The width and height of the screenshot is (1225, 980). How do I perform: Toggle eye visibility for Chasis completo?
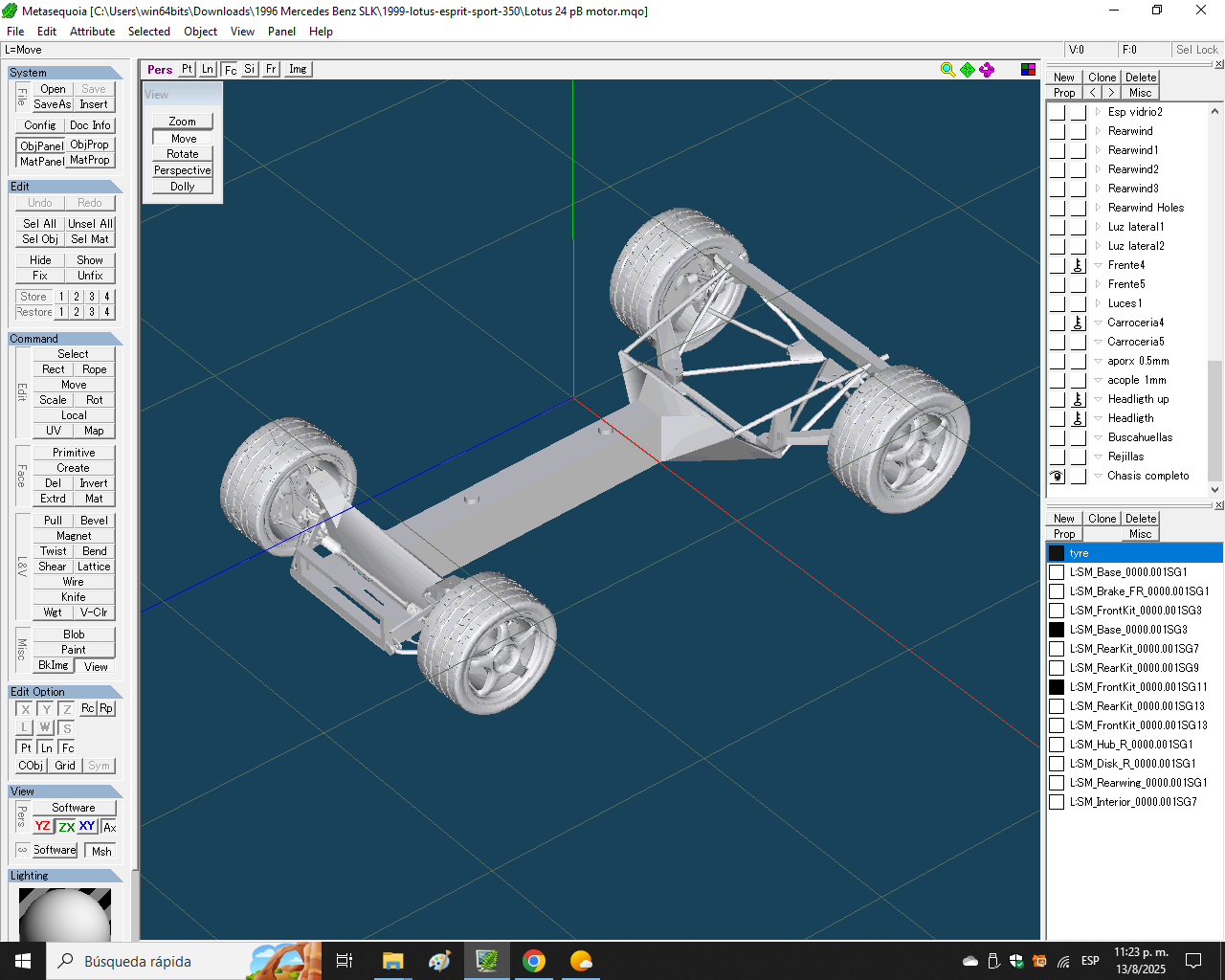pyautogui.click(x=1057, y=476)
